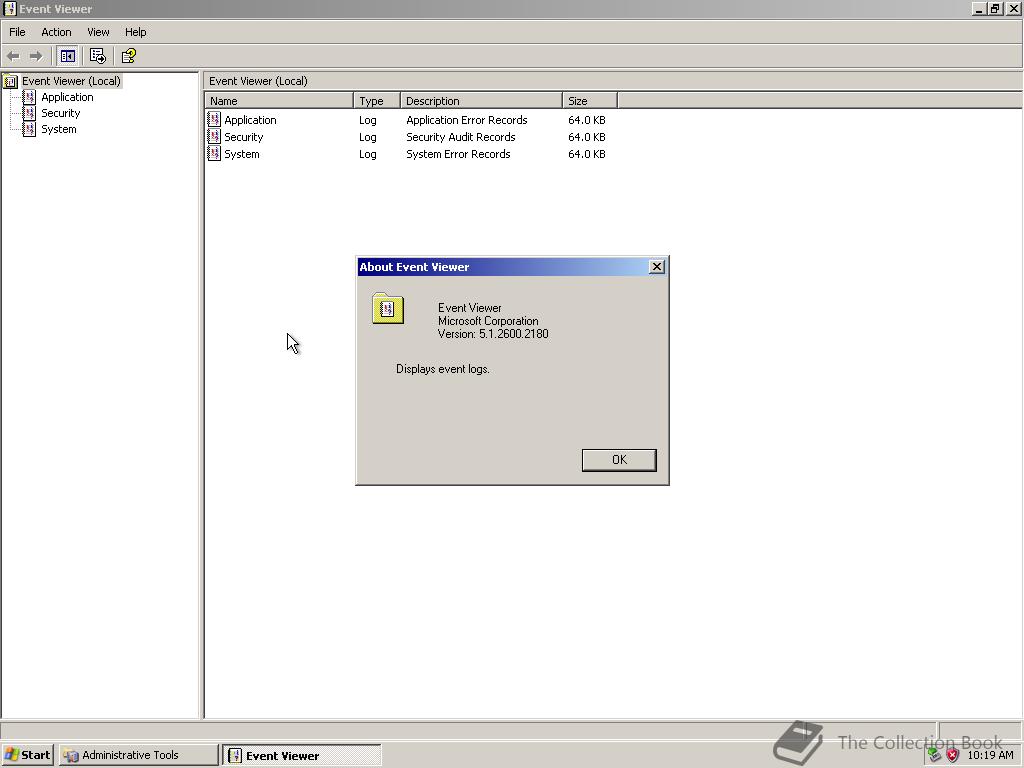This screenshot has width=1024, height=768.
Task: Click 'Microsoft Corporation' text in dialog
Action: pyautogui.click(x=488, y=321)
